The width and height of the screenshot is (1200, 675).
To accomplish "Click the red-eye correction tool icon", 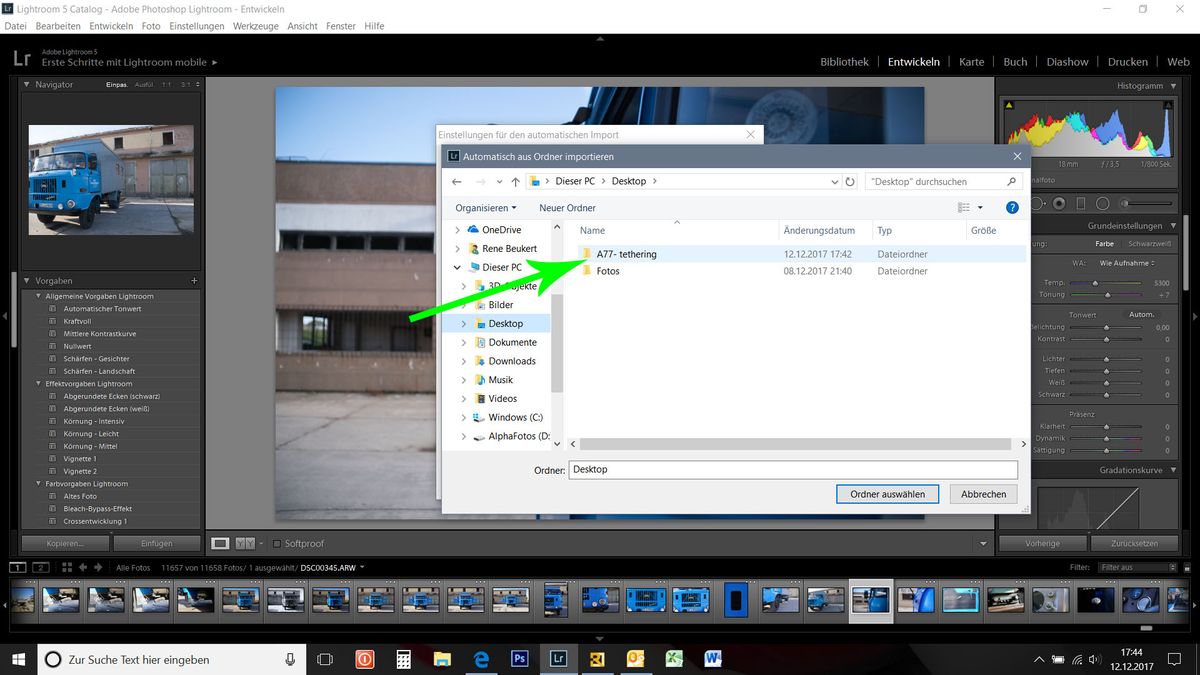I will coord(1060,203).
